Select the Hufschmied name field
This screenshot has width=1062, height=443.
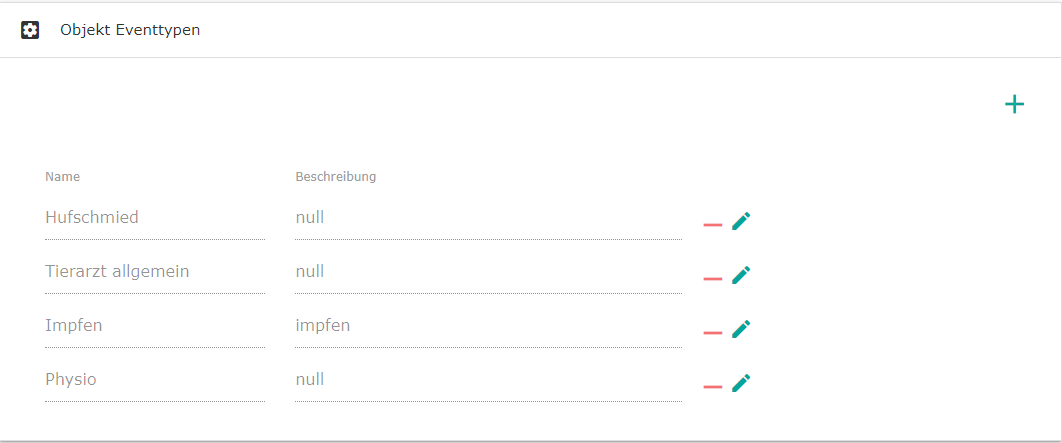(x=154, y=218)
